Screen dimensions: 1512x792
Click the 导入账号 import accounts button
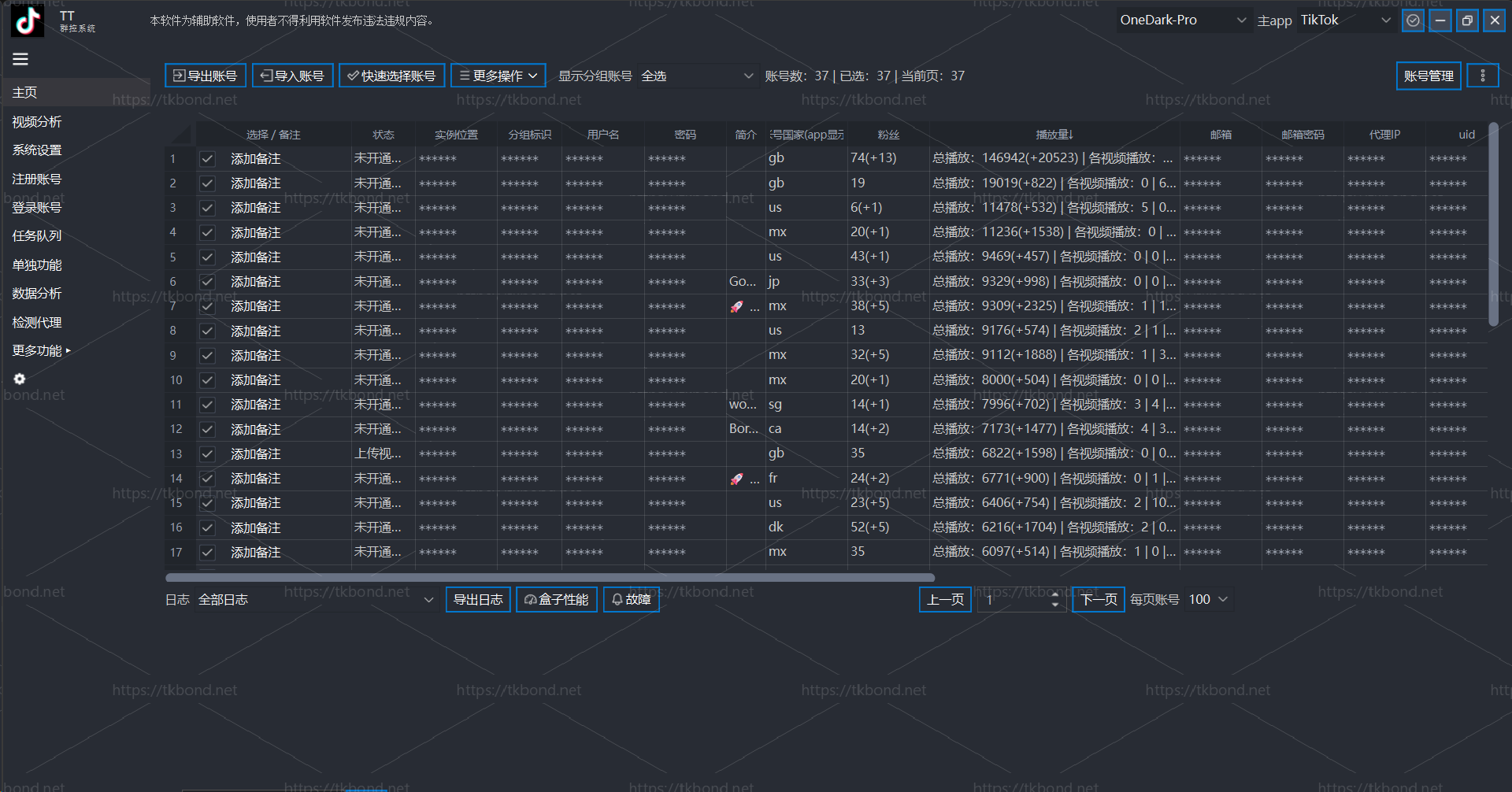(x=293, y=76)
